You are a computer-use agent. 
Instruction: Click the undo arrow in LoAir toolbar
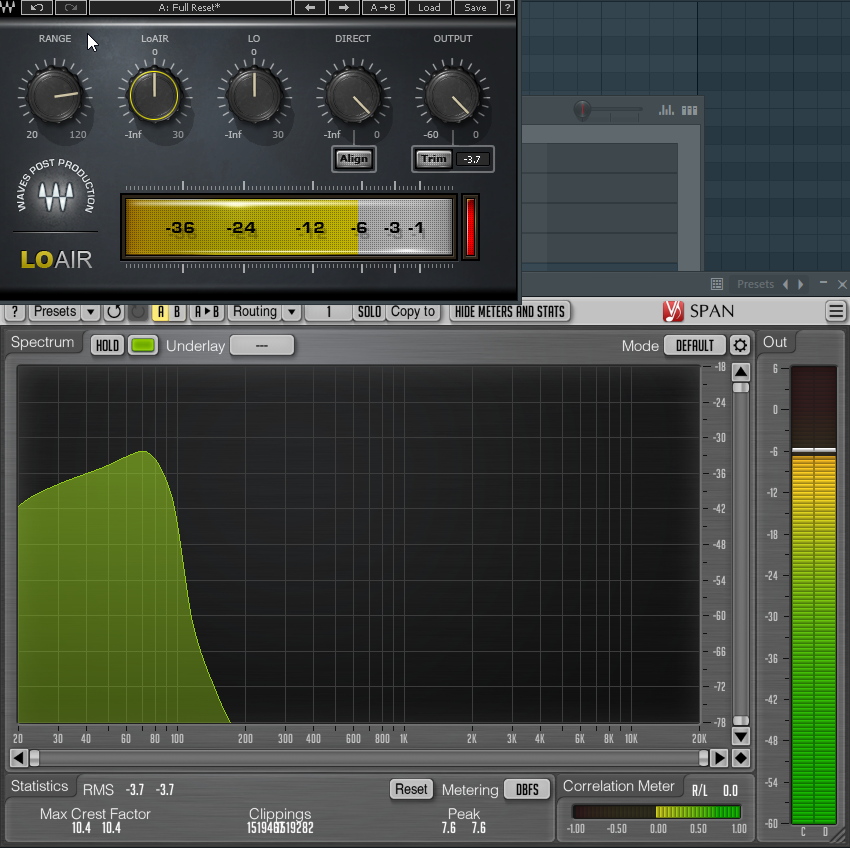[x=37, y=8]
